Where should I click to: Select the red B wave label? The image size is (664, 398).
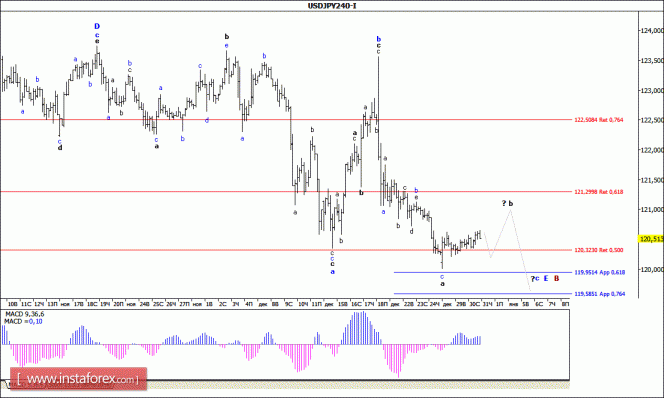click(x=556, y=278)
